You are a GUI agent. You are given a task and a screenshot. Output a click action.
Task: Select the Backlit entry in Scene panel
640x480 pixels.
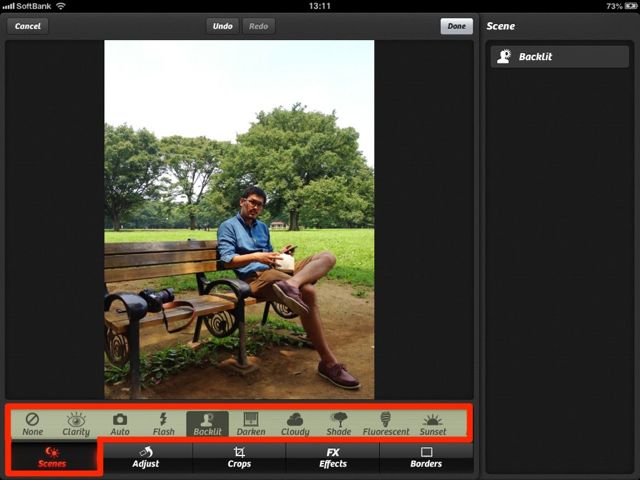[560, 57]
